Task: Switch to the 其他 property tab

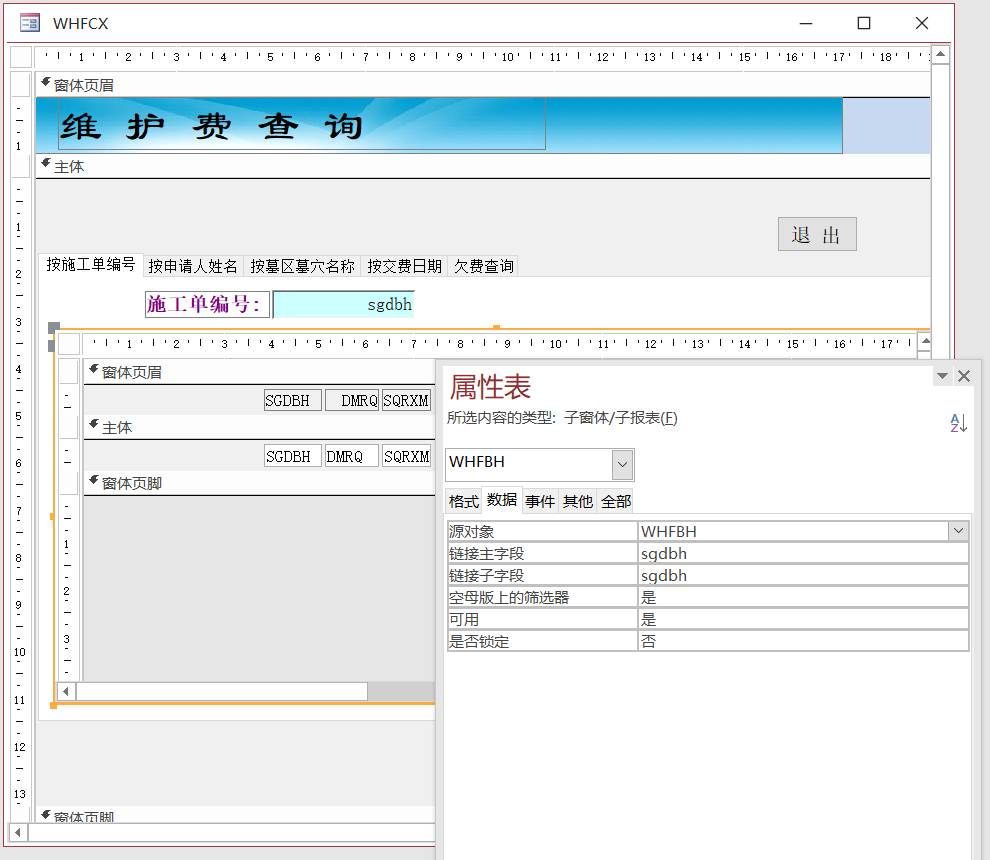Action: tap(578, 501)
